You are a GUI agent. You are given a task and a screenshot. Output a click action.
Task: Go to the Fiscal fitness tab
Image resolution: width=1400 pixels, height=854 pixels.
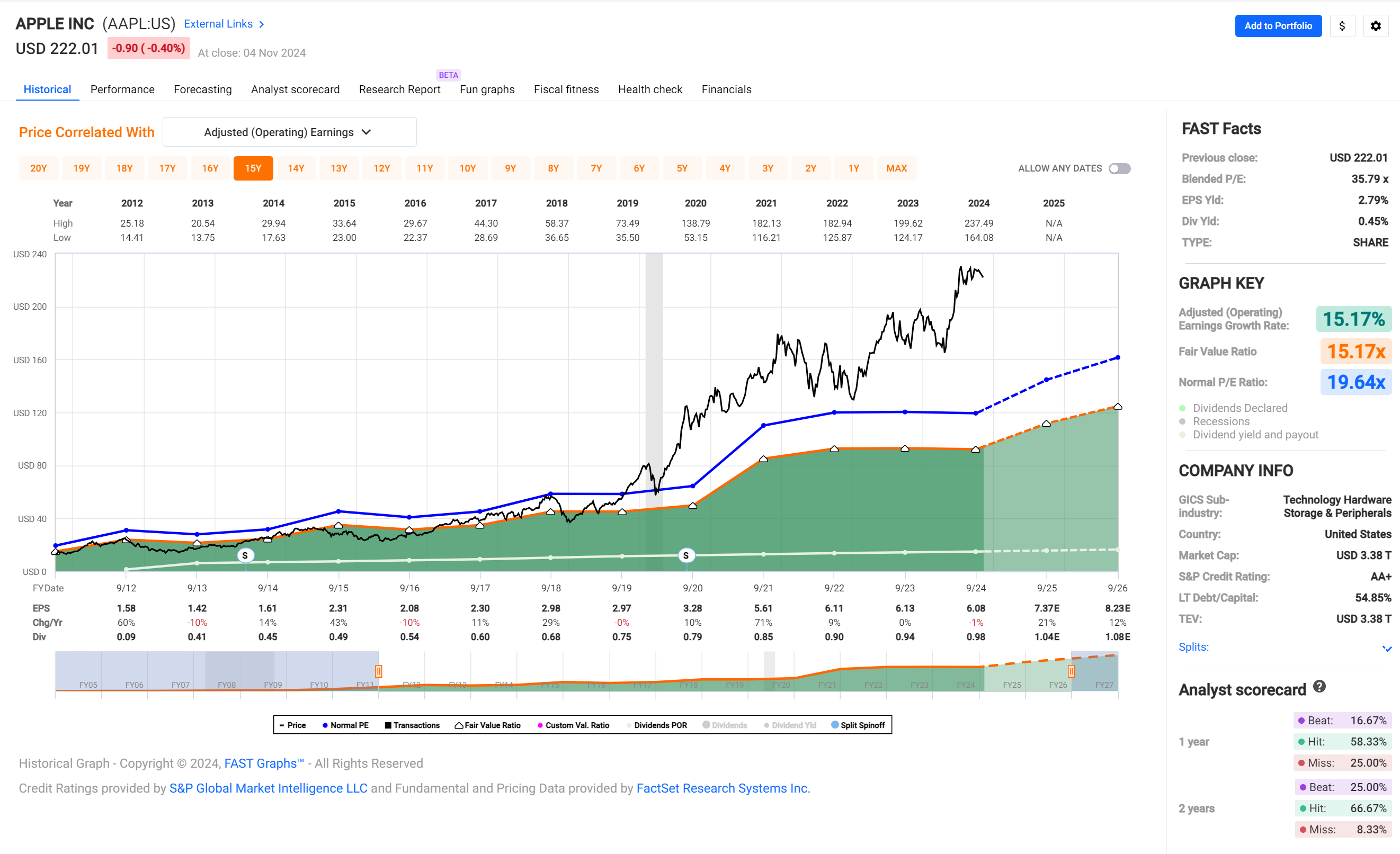[566, 89]
